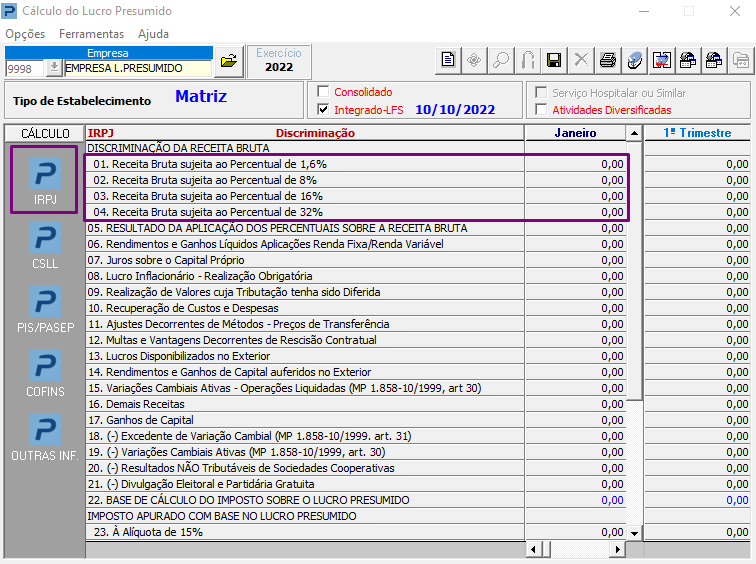Viewport: 756px width, 564px height.
Task: Open company folder browse icon
Action: pos(229,61)
